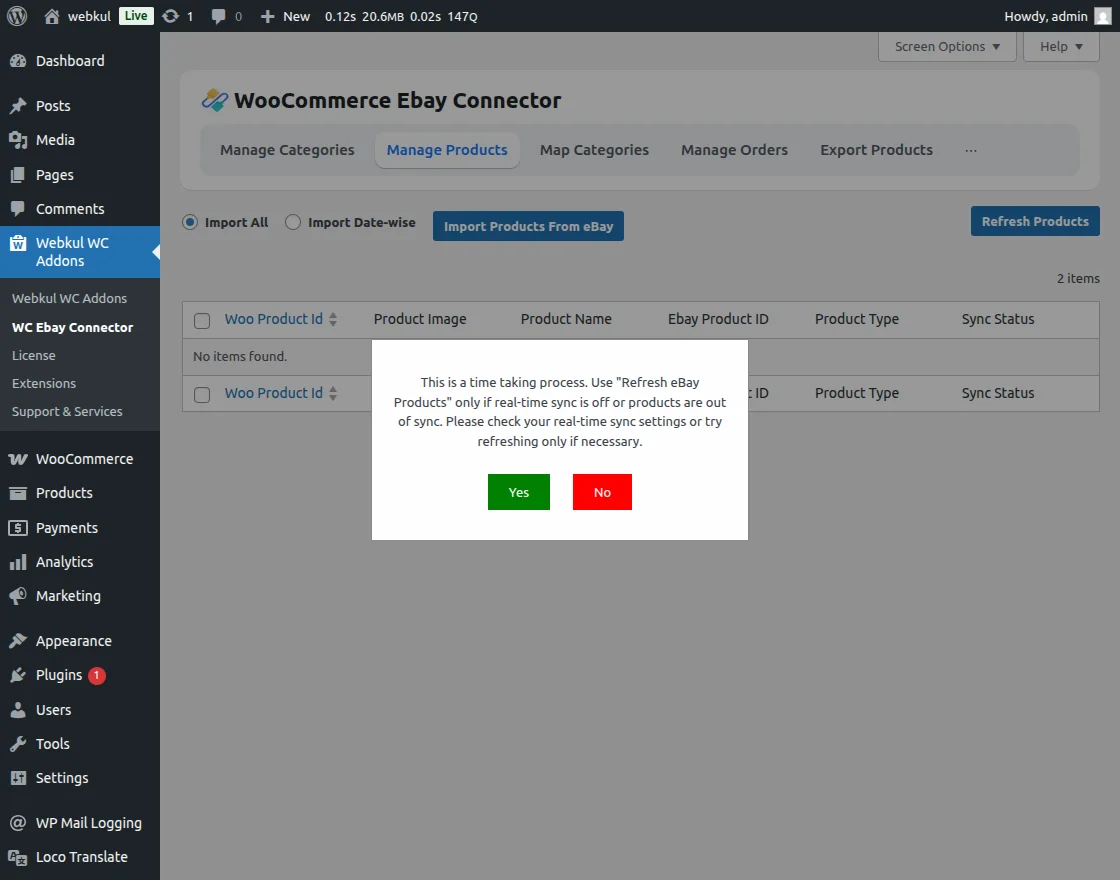Click the Analytics bar chart icon
Image resolution: width=1120 pixels, height=880 pixels.
[18, 562]
